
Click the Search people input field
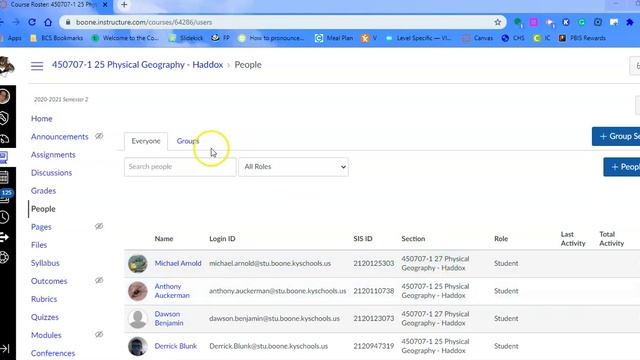tap(180, 167)
